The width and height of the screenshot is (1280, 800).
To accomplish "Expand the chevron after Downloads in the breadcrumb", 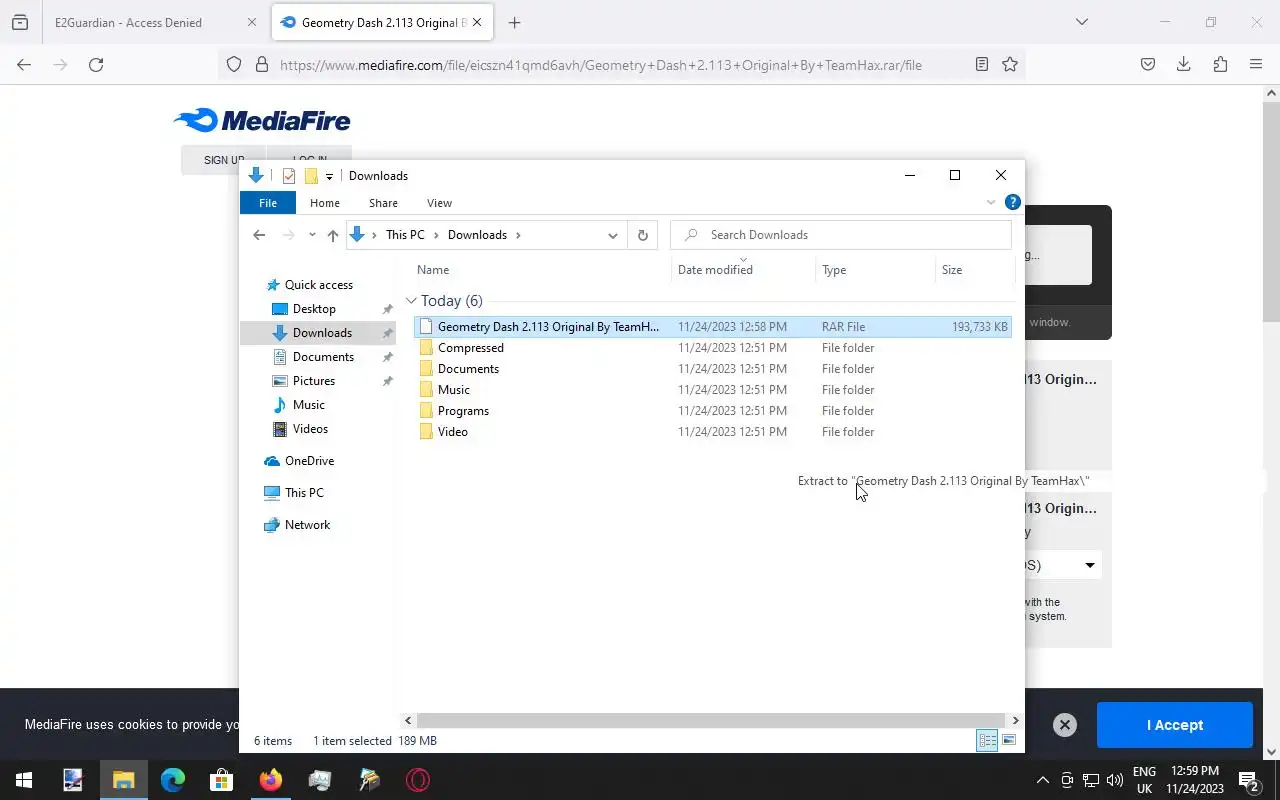I will click(518, 235).
